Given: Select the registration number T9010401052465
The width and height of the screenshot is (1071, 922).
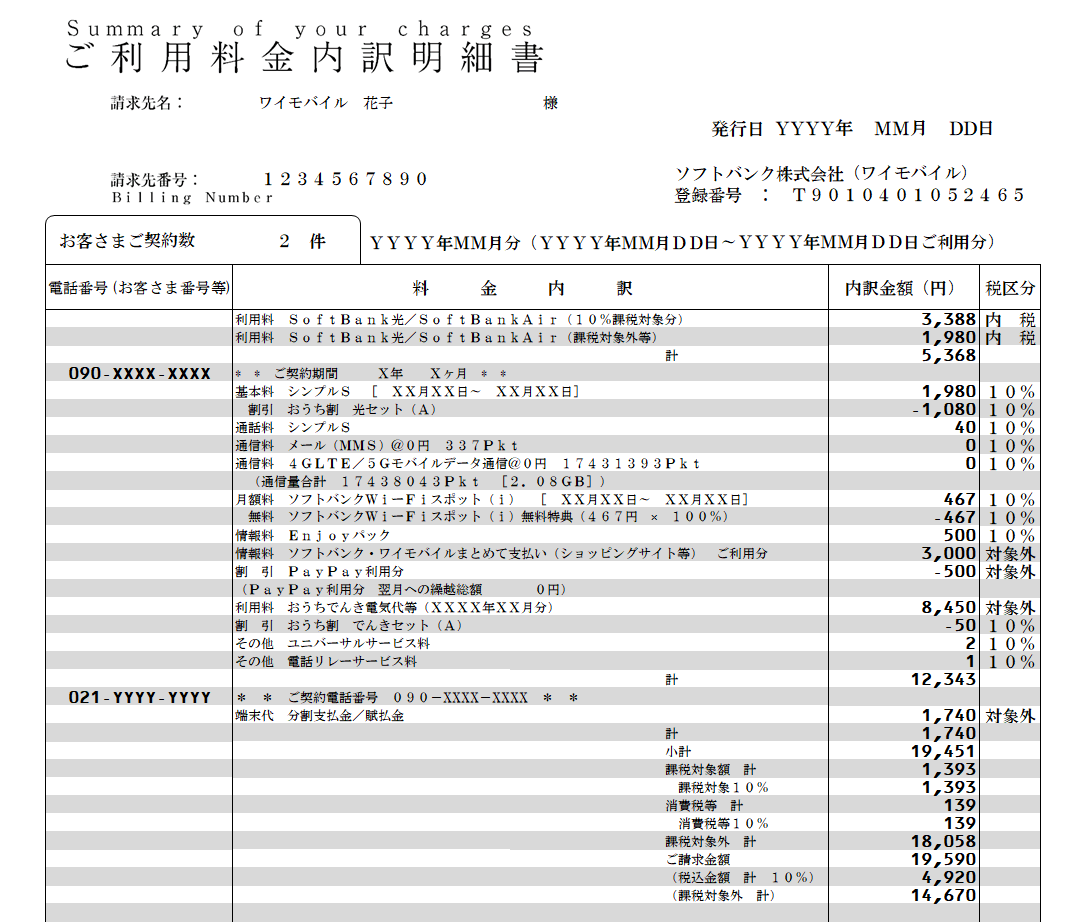Looking at the screenshot, I should [908, 195].
